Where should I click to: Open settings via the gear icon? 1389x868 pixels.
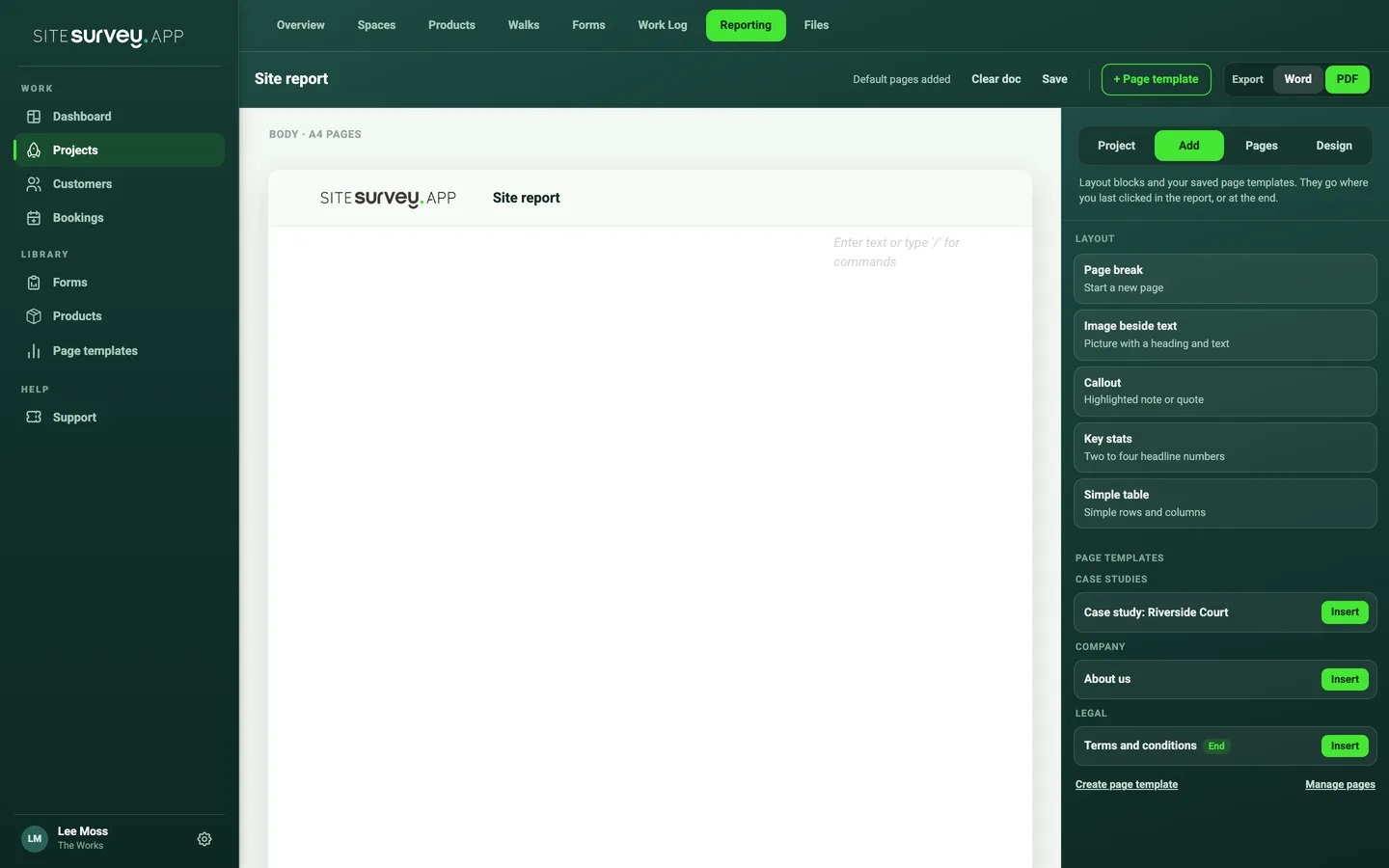[x=204, y=839]
